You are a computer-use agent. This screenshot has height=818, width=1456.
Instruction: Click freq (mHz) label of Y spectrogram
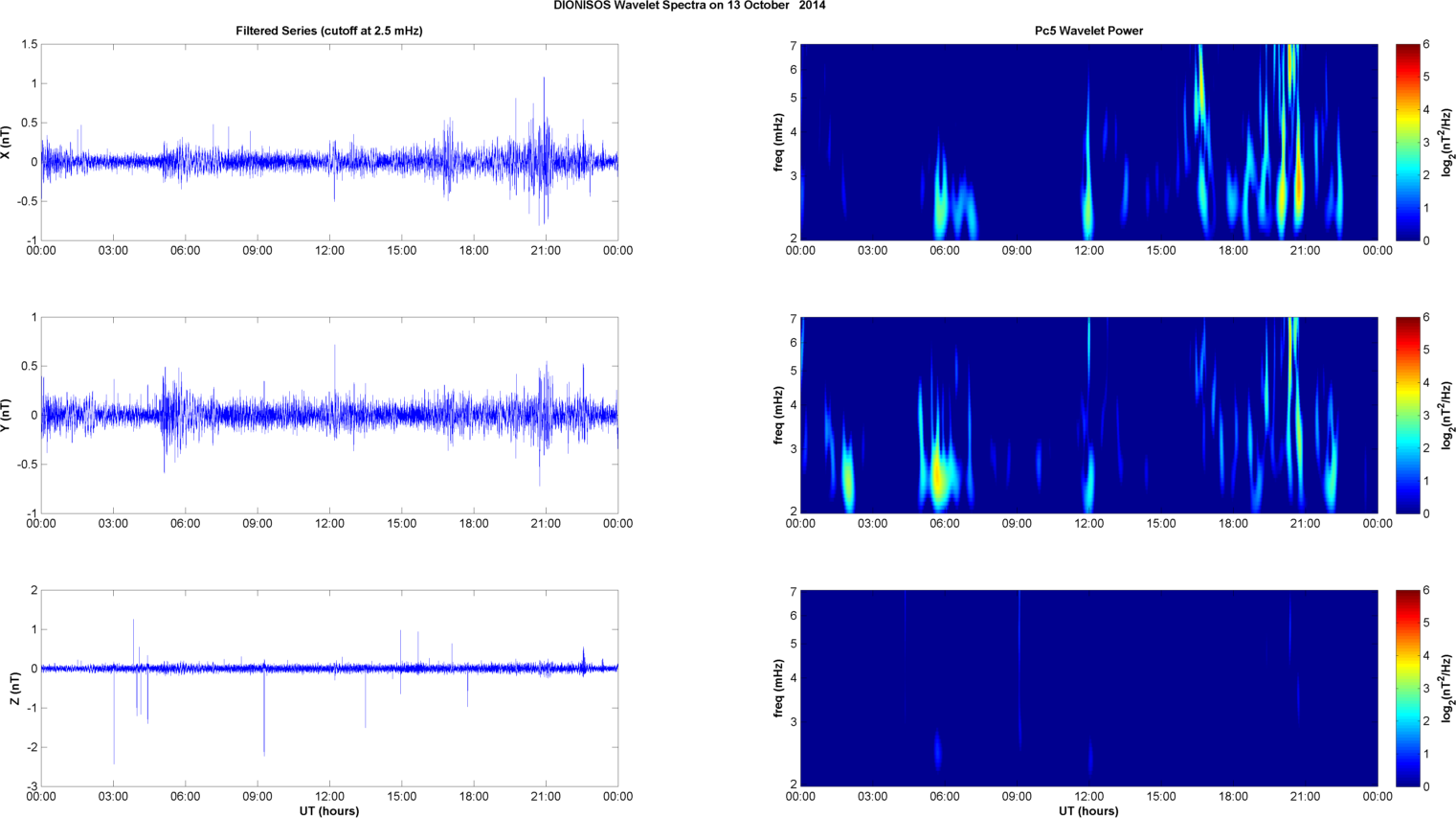tap(779, 415)
